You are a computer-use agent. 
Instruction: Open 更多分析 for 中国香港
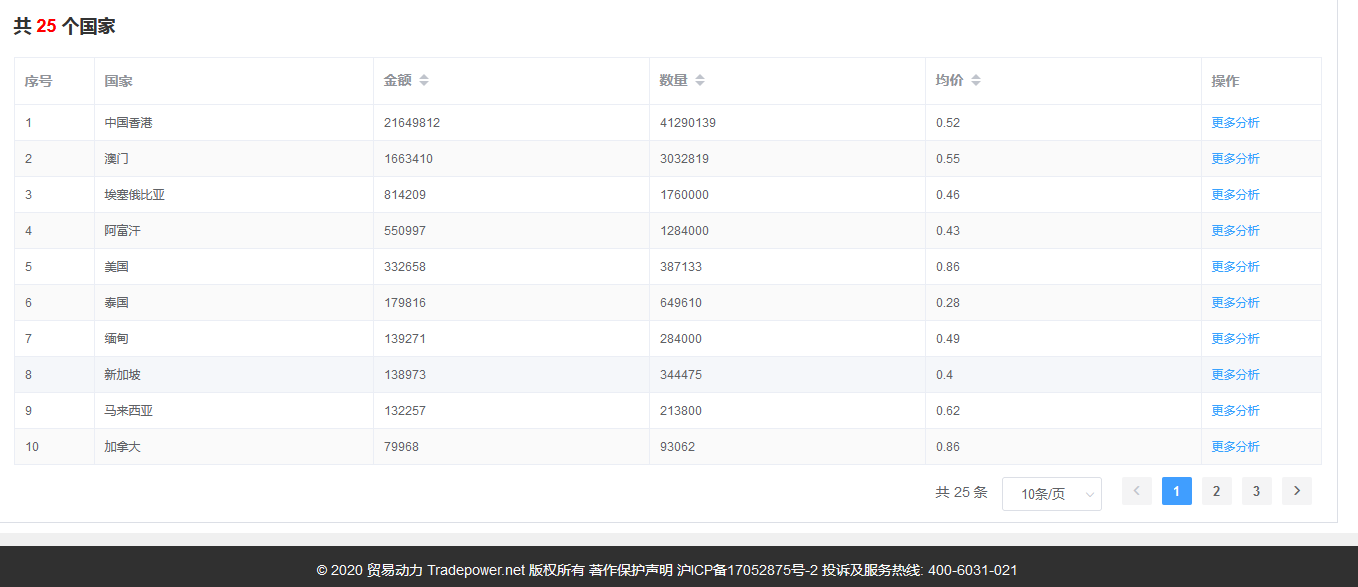pyautogui.click(x=1236, y=122)
